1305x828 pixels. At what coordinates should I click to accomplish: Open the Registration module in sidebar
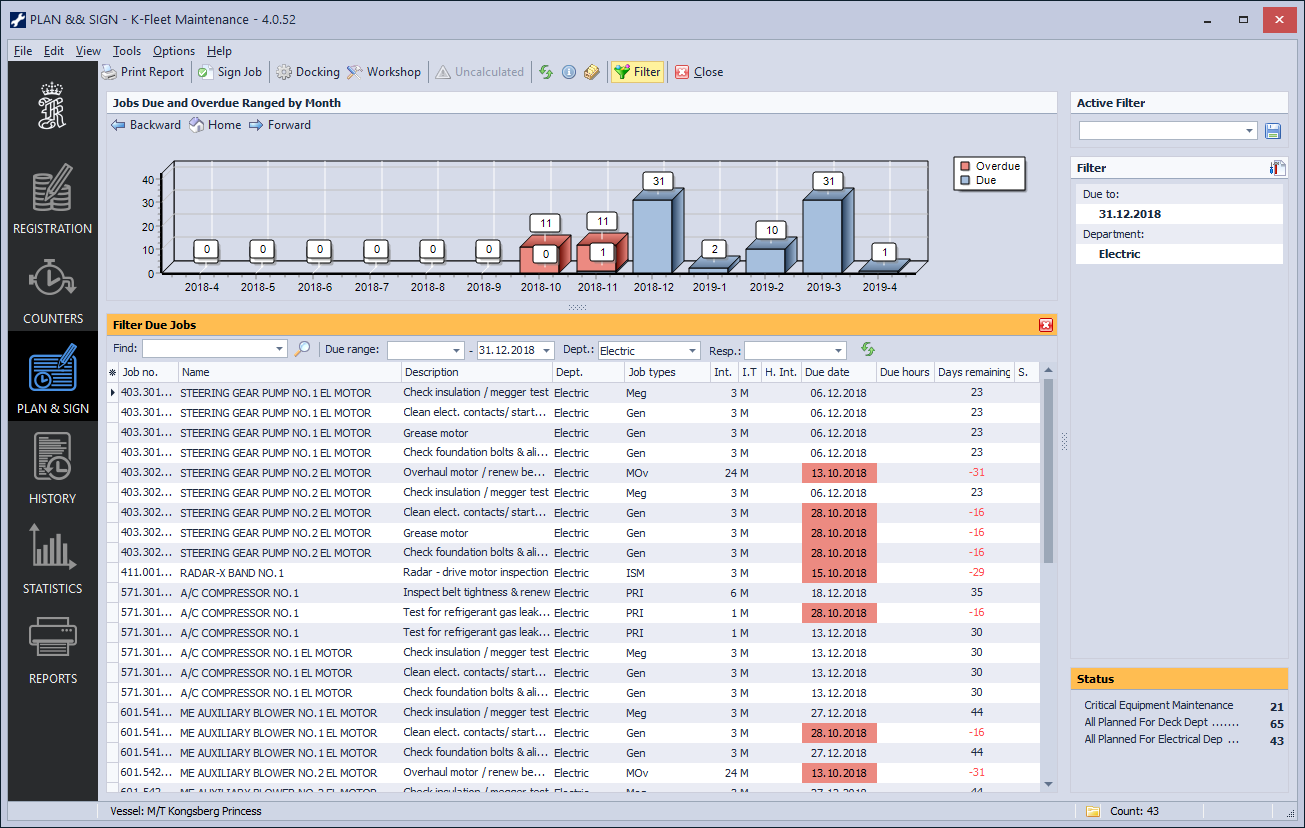52,201
